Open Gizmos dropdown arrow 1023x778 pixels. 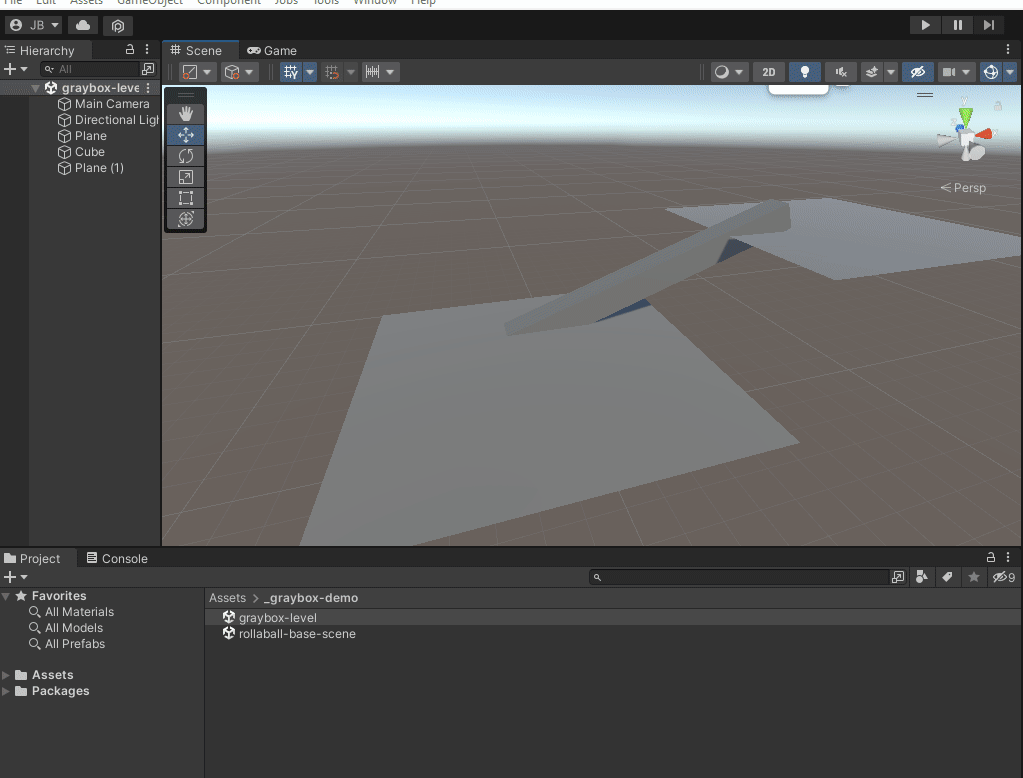[x=1010, y=72]
